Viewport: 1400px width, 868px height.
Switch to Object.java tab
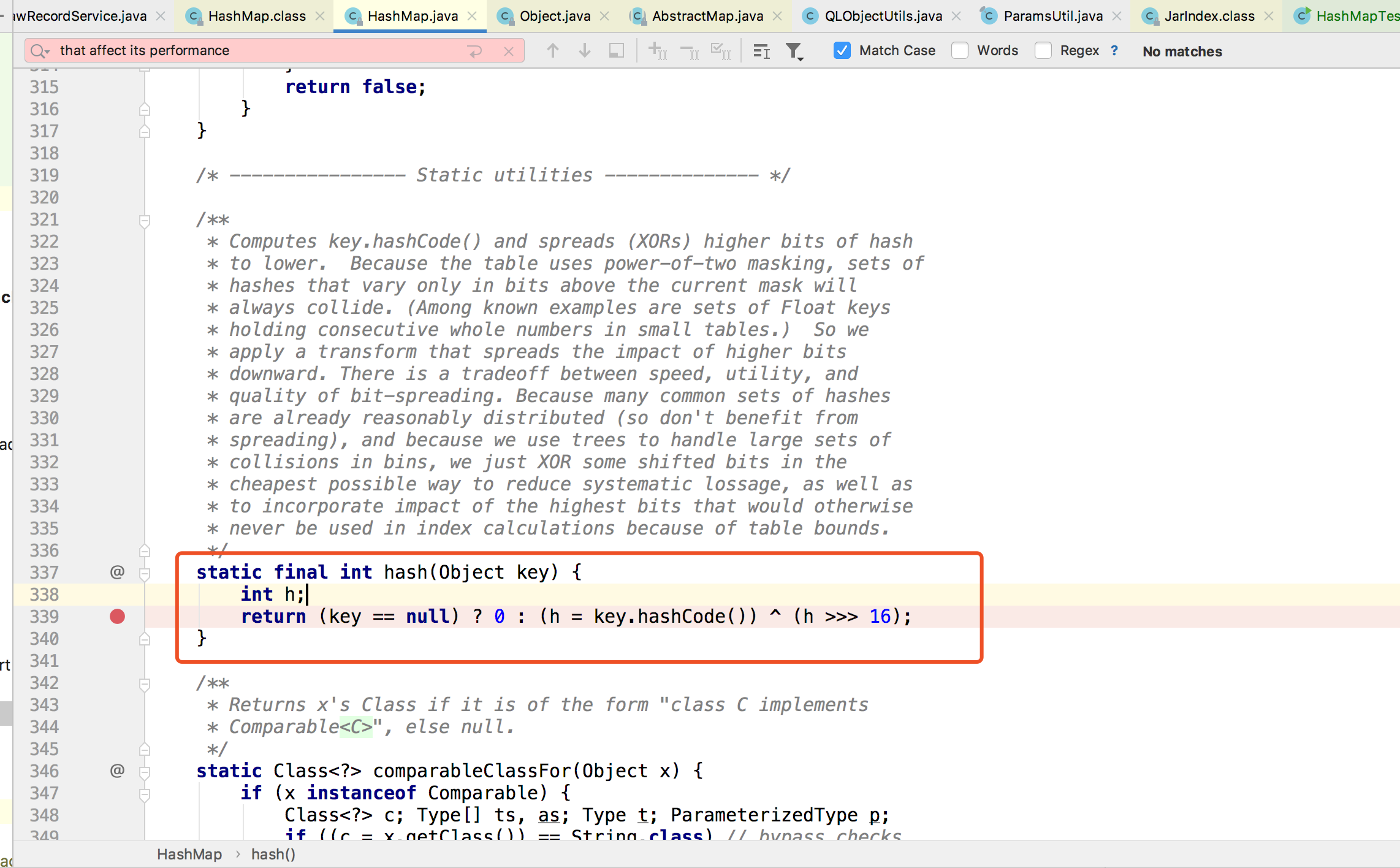coord(554,16)
